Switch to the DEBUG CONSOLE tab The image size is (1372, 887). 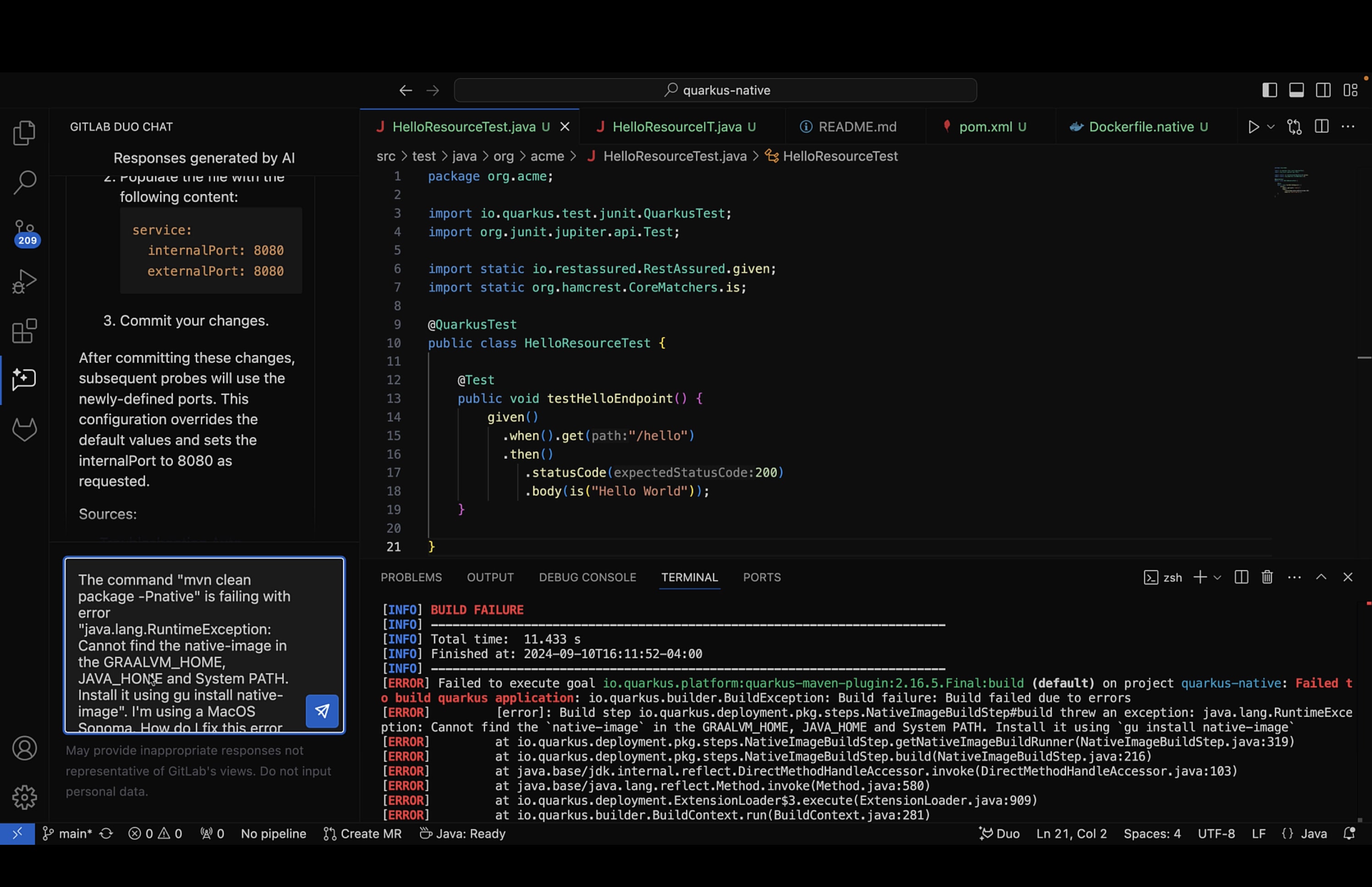click(x=587, y=577)
